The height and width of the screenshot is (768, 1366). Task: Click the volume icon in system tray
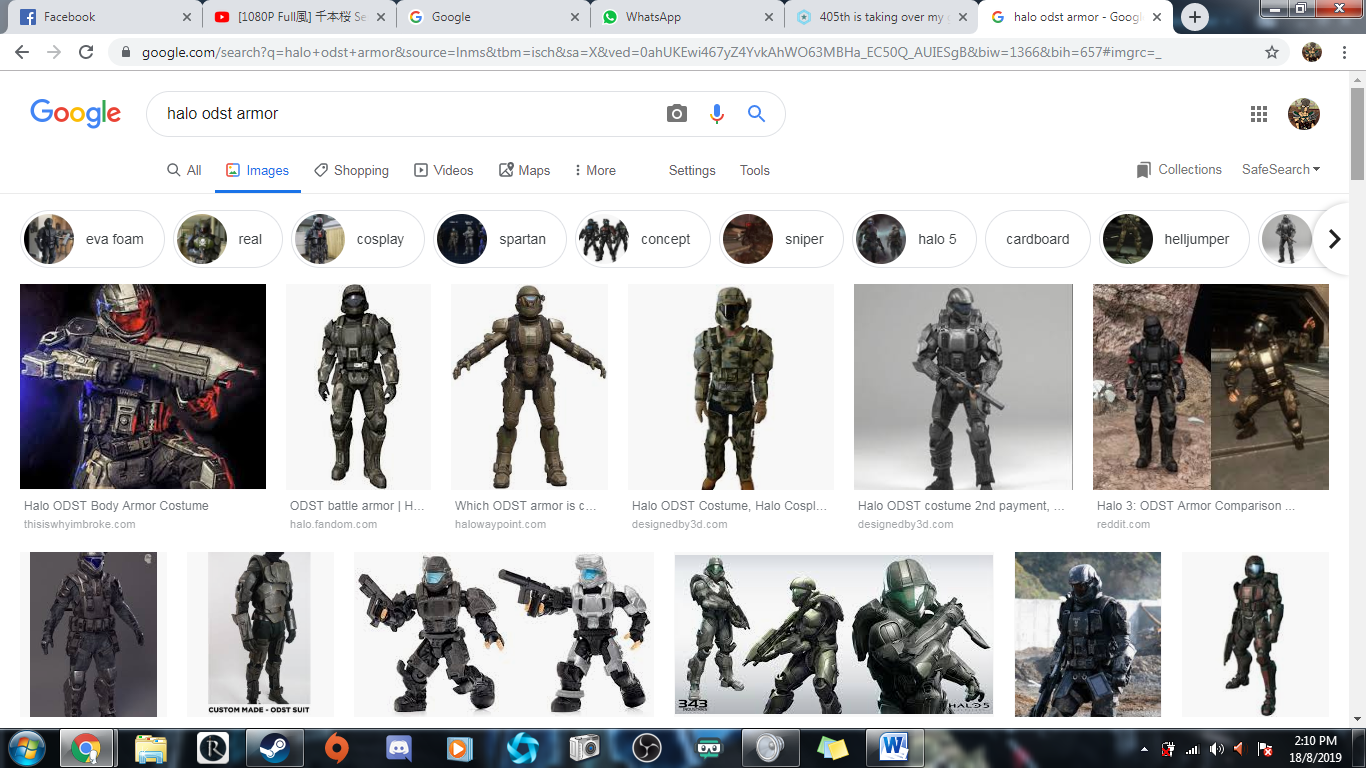pos(1216,749)
